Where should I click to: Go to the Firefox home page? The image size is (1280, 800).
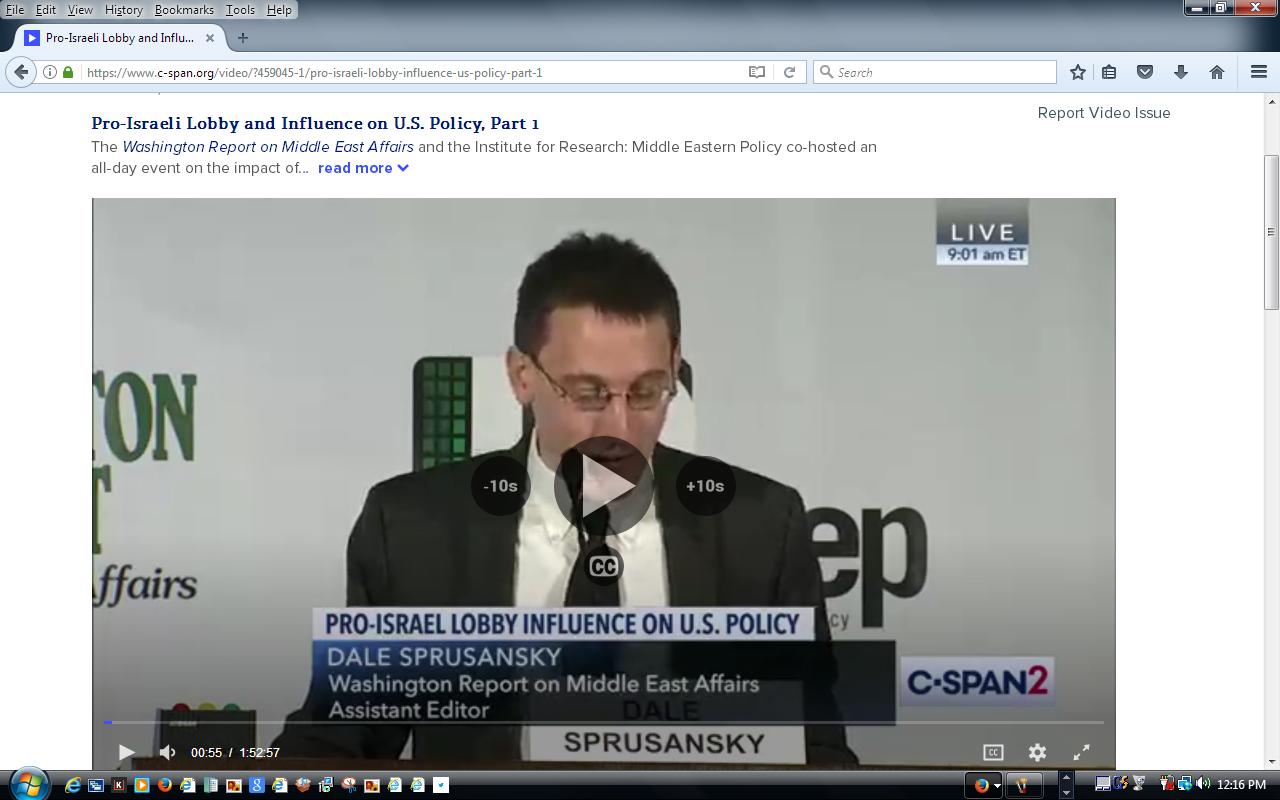(x=1217, y=72)
